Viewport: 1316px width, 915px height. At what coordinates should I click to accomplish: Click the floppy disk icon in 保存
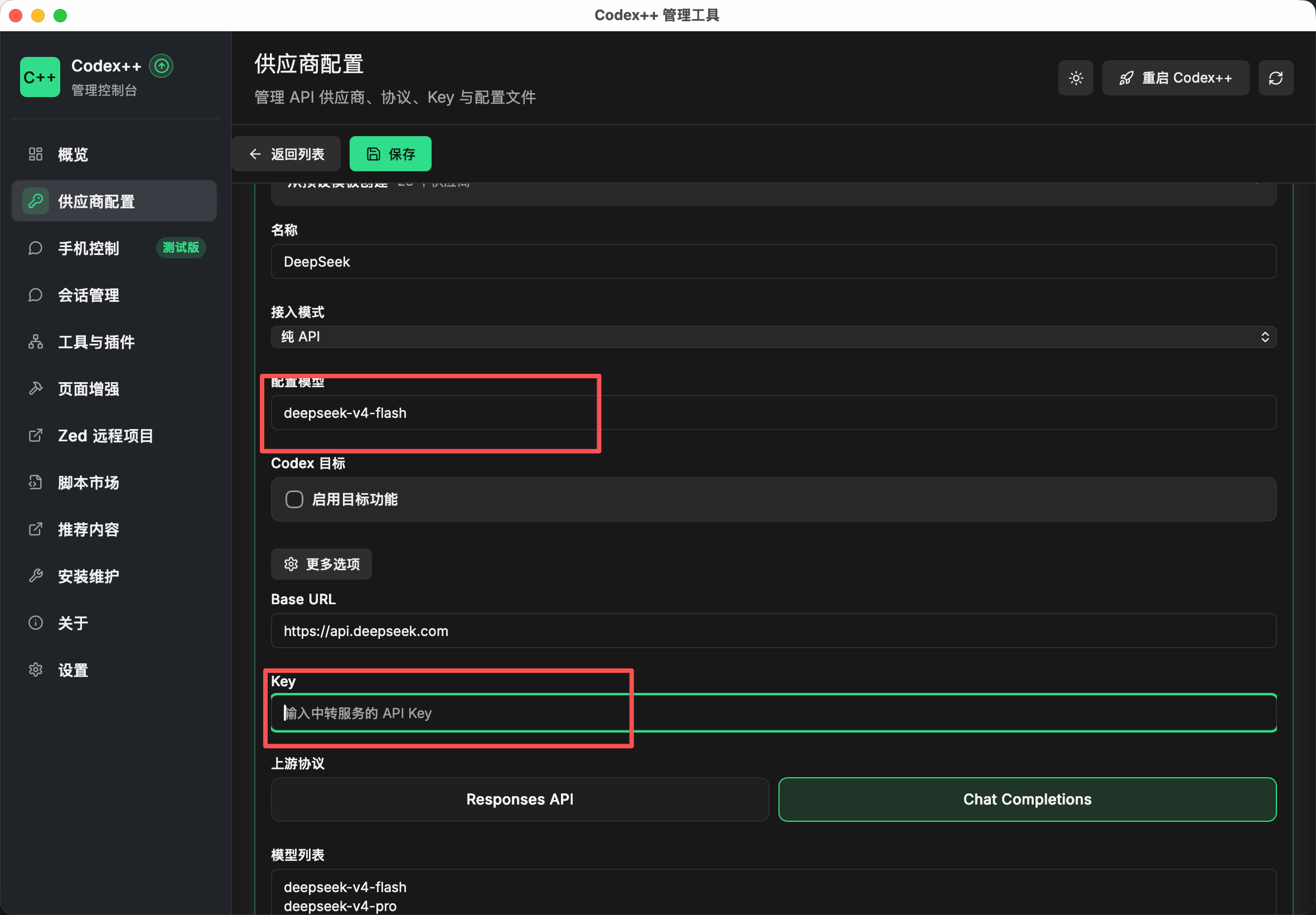tap(373, 154)
